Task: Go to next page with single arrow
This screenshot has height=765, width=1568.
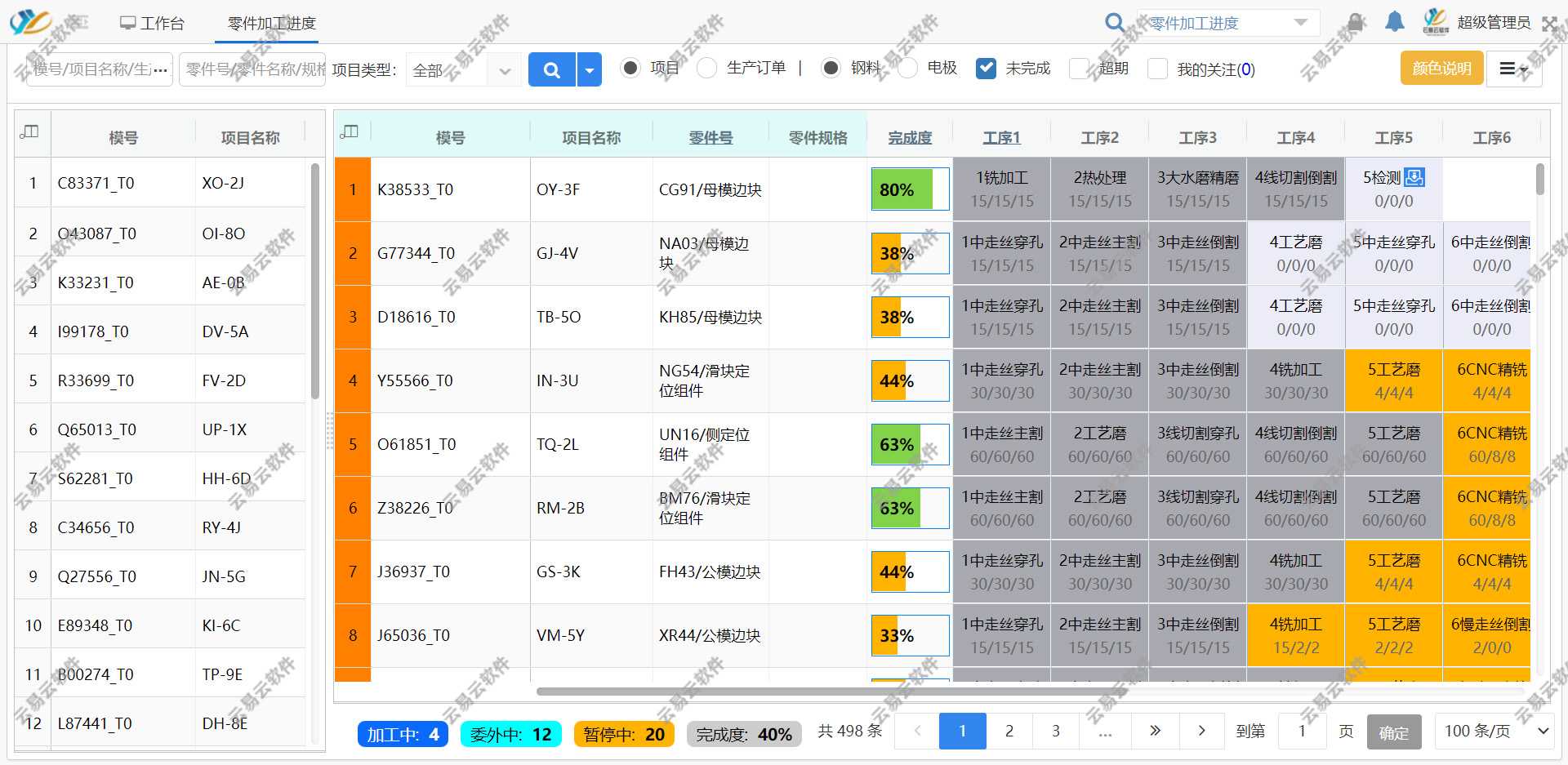Action: click(1201, 731)
